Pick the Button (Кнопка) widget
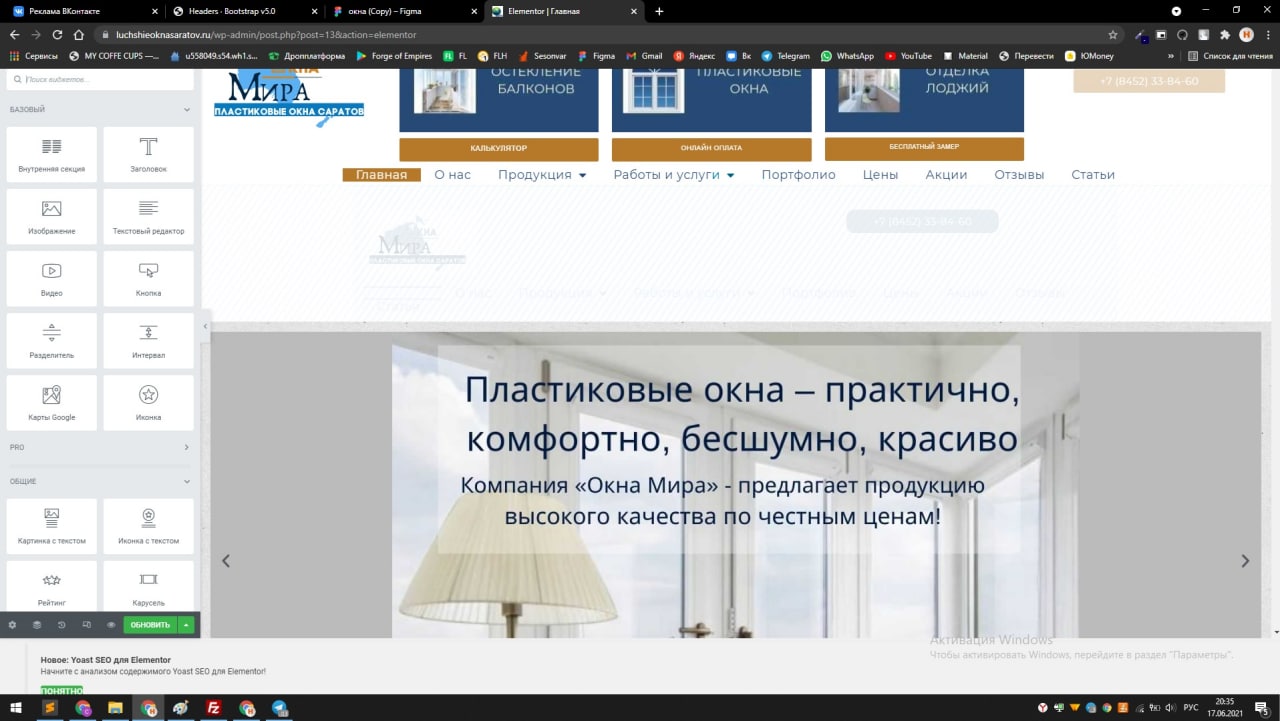Viewport: 1280px width, 721px height. click(148, 278)
